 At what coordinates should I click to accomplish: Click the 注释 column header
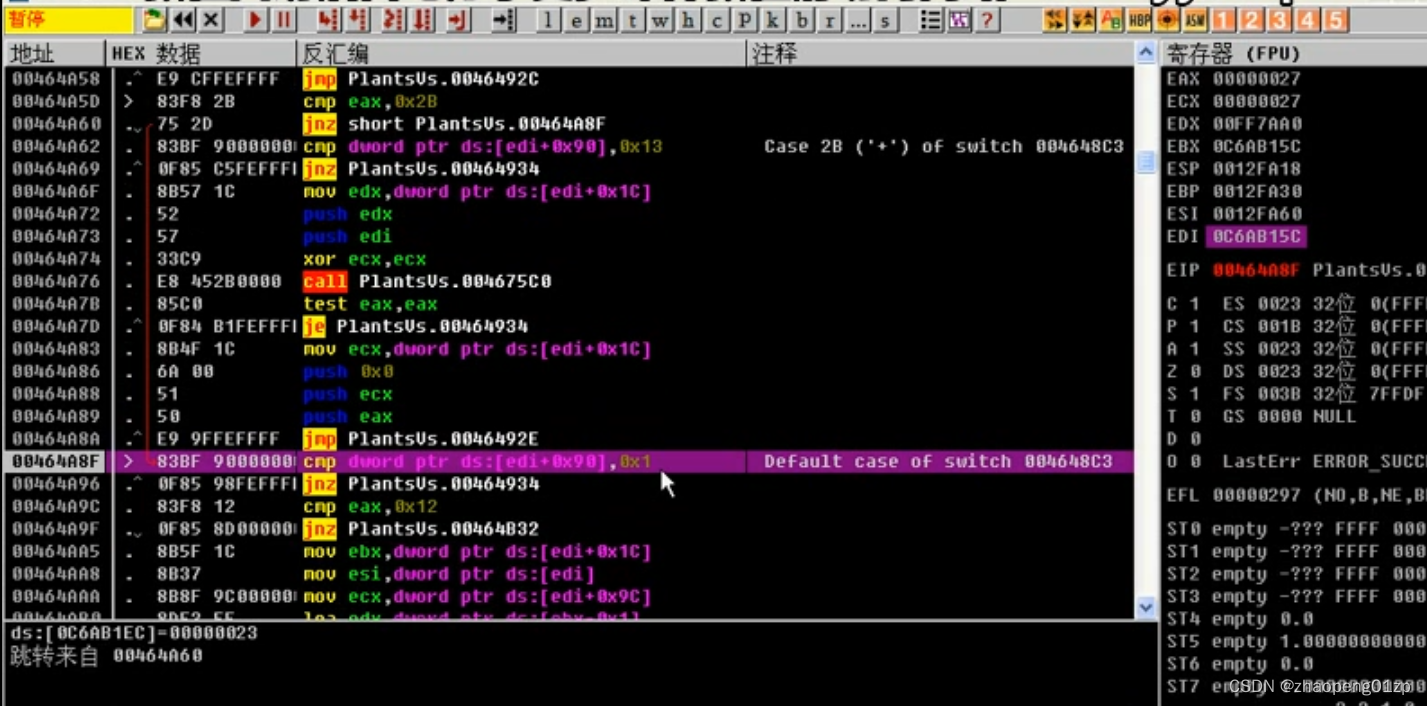click(941, 54)
